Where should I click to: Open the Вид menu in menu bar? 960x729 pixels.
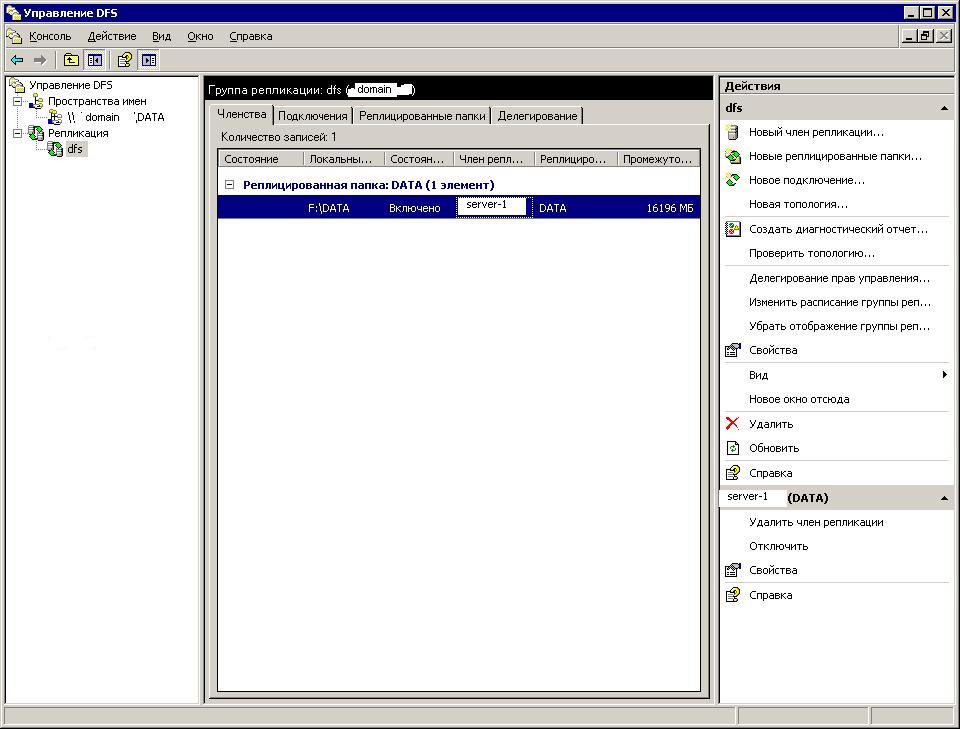(162, 36)
